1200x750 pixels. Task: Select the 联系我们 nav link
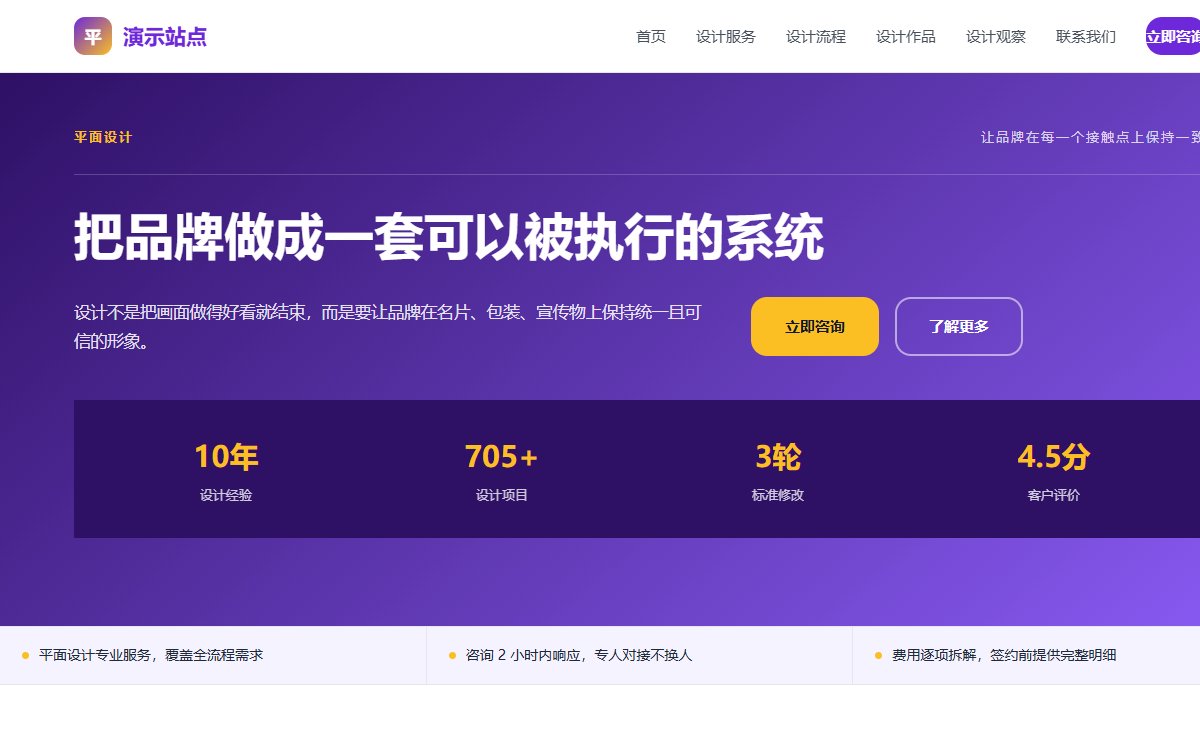1086,37
